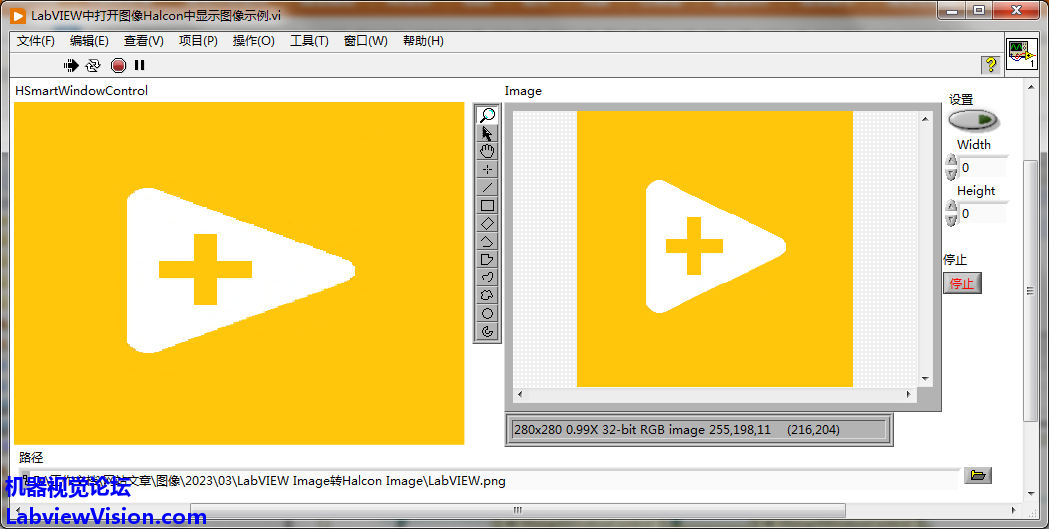Select the Annulus tool
The height and width of the screenshot is (529, 1049).
[x=487, y=331]
